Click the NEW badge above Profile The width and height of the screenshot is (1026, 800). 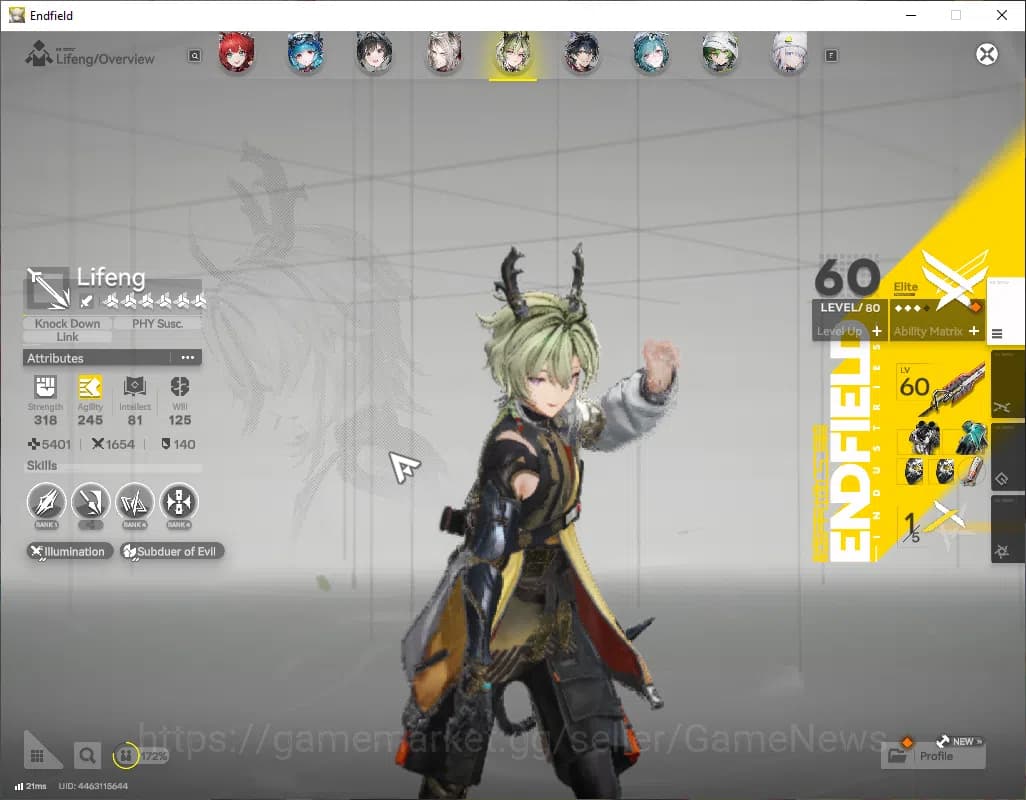pos(961,741)
